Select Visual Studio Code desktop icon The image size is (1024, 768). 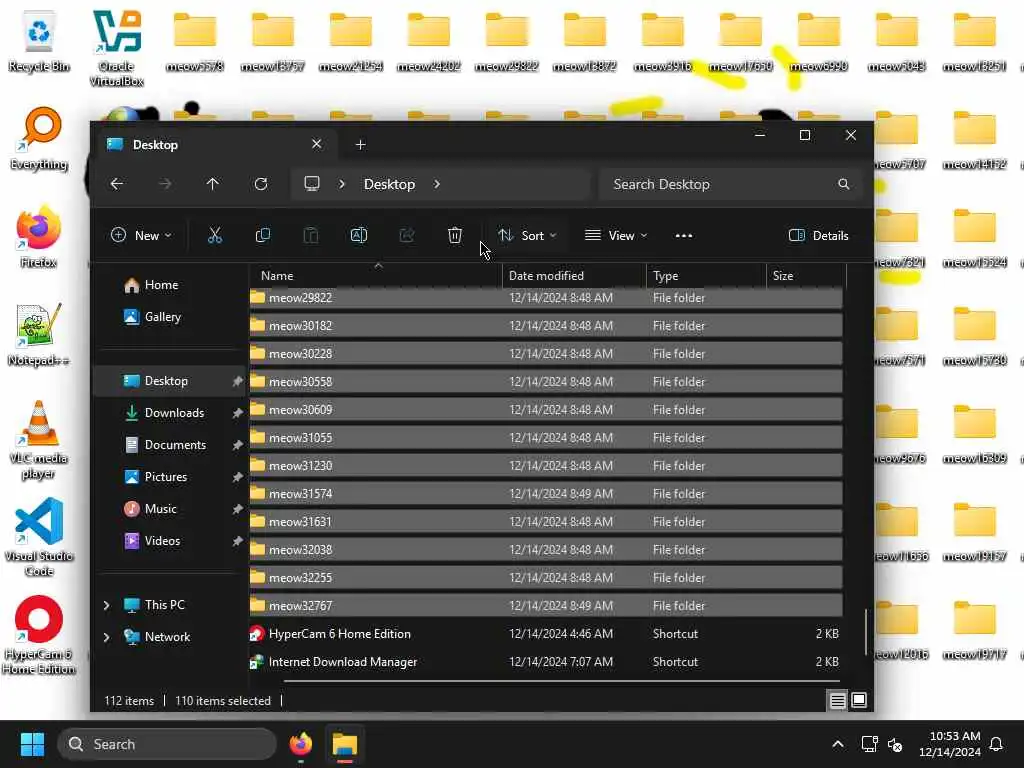[39, 538]
